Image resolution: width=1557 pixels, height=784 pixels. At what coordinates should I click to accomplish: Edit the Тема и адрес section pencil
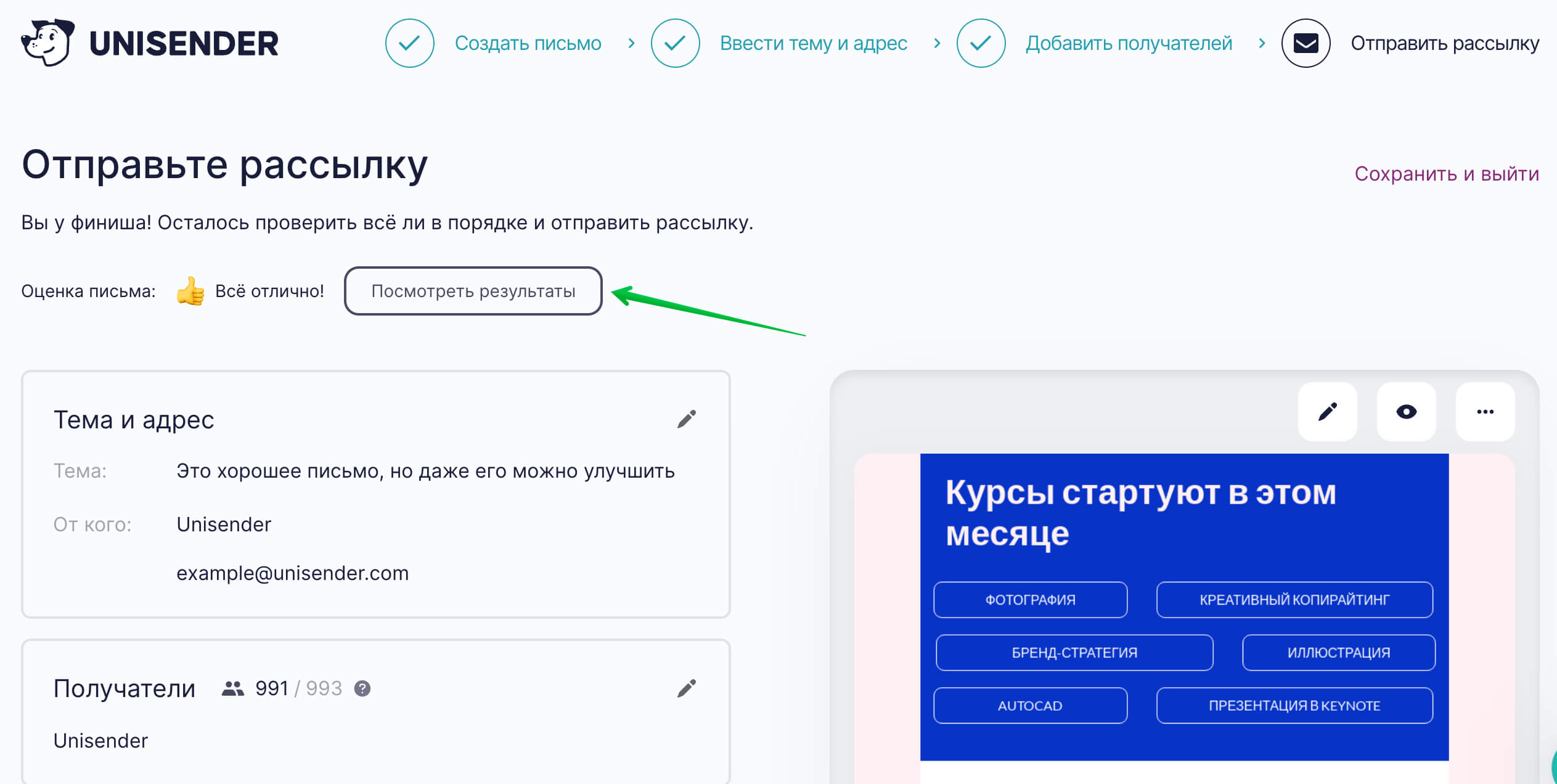687,419
